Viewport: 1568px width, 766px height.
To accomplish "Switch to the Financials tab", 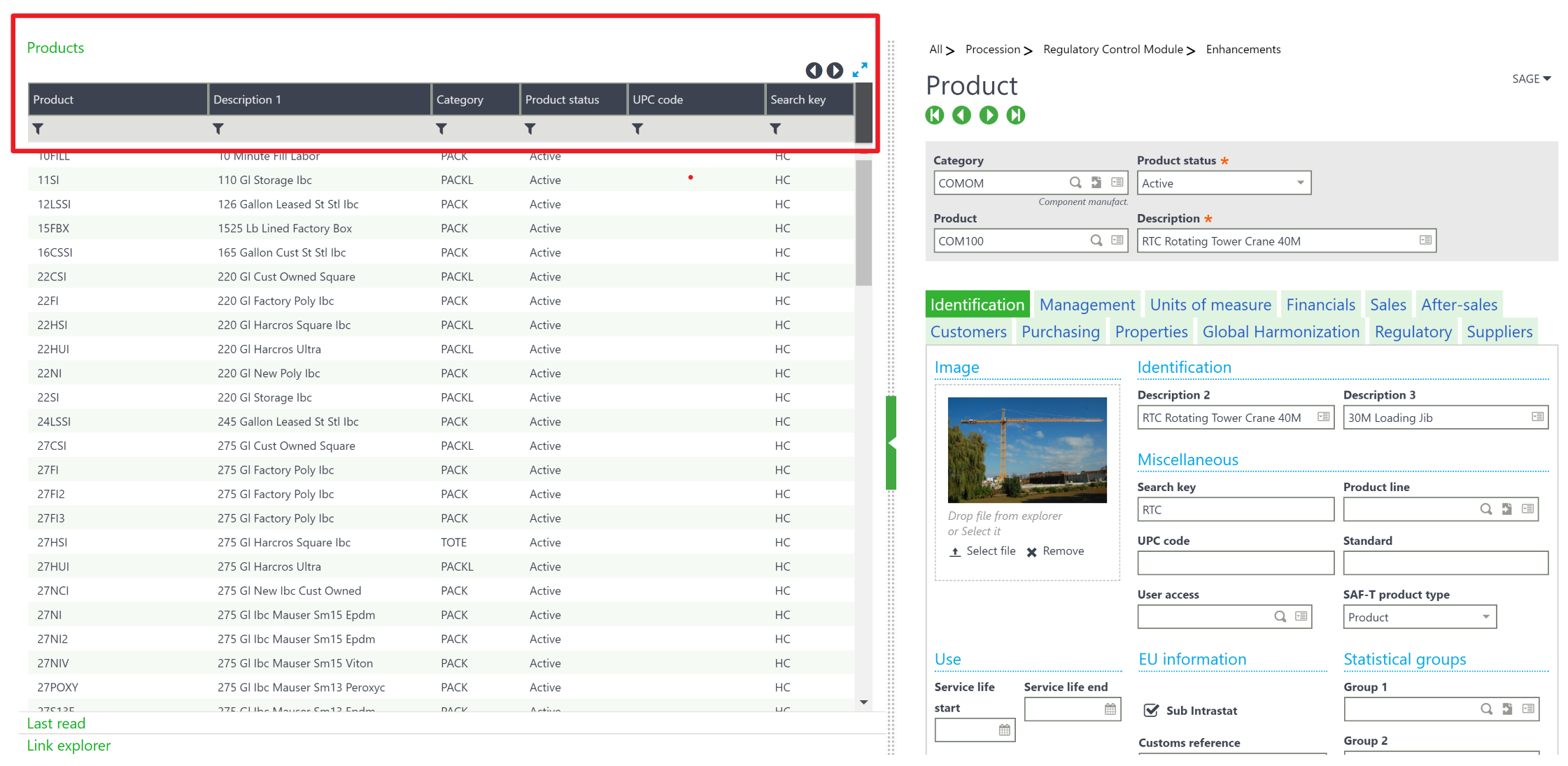I will tap(1320, 305).
